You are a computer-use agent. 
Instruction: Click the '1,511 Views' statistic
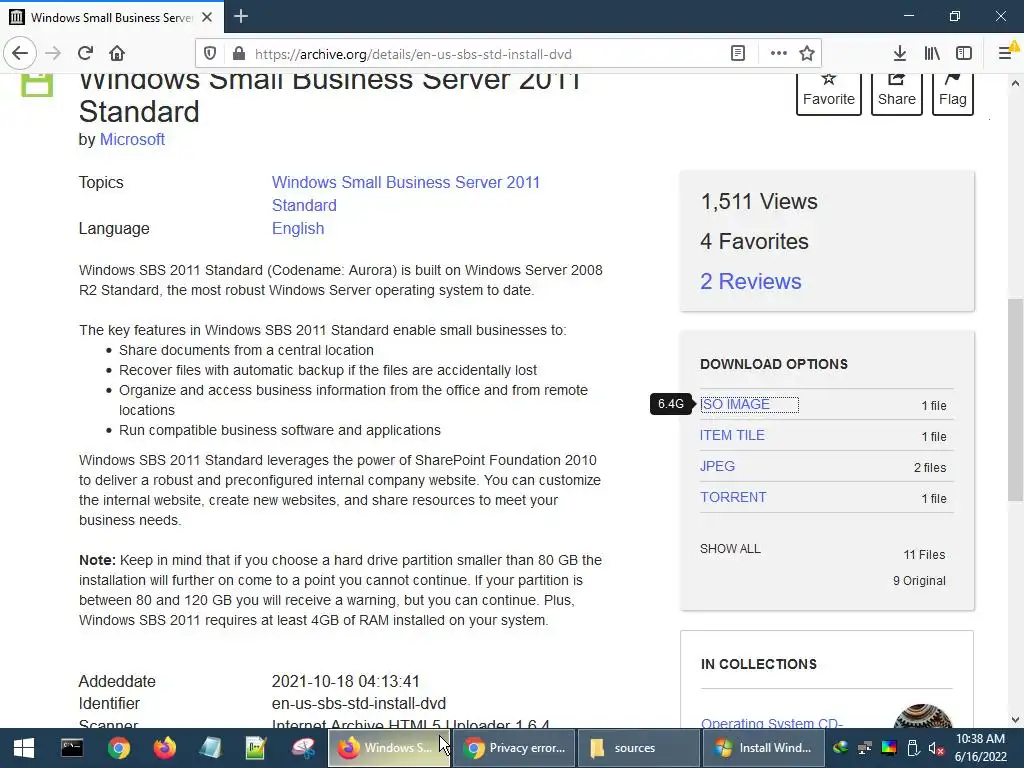tap(759, 201)
